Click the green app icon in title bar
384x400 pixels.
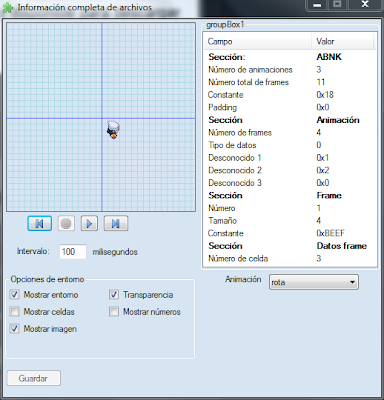pyautogui.click(x=8, y=7)
